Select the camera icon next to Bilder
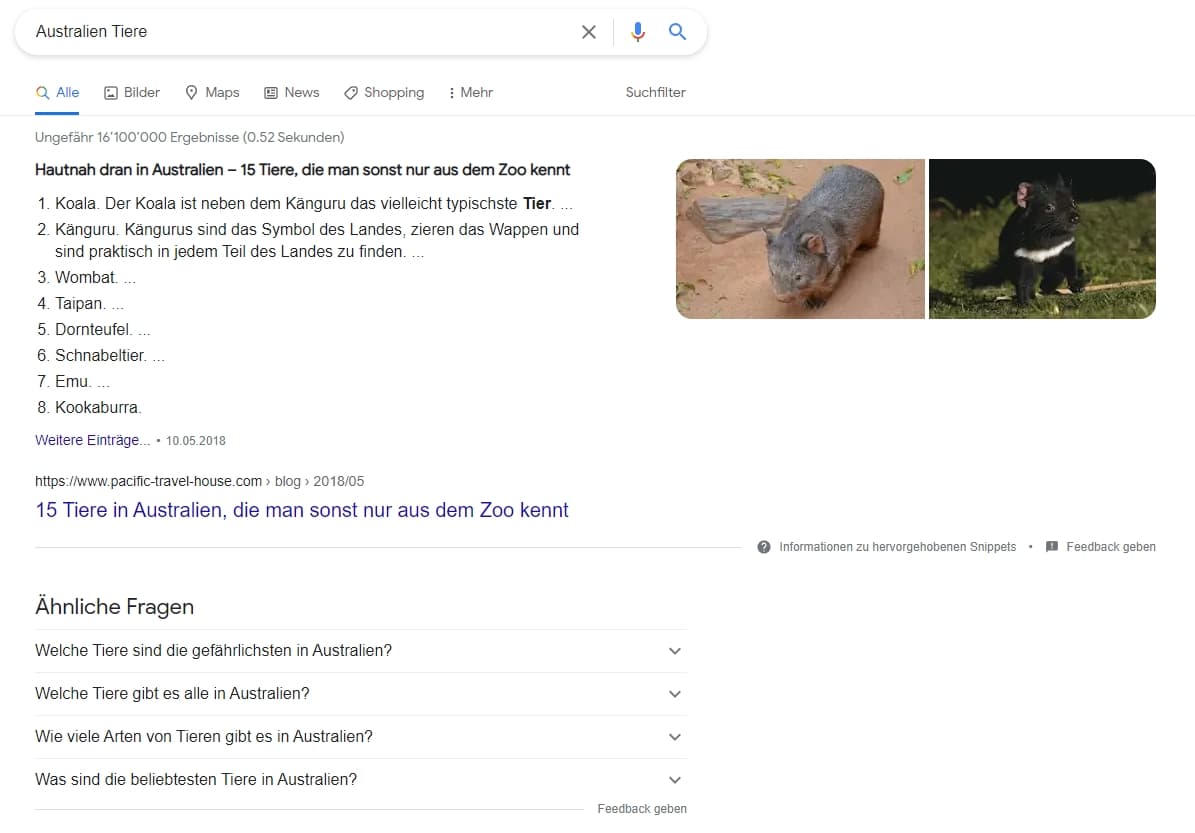 [107, 92]
